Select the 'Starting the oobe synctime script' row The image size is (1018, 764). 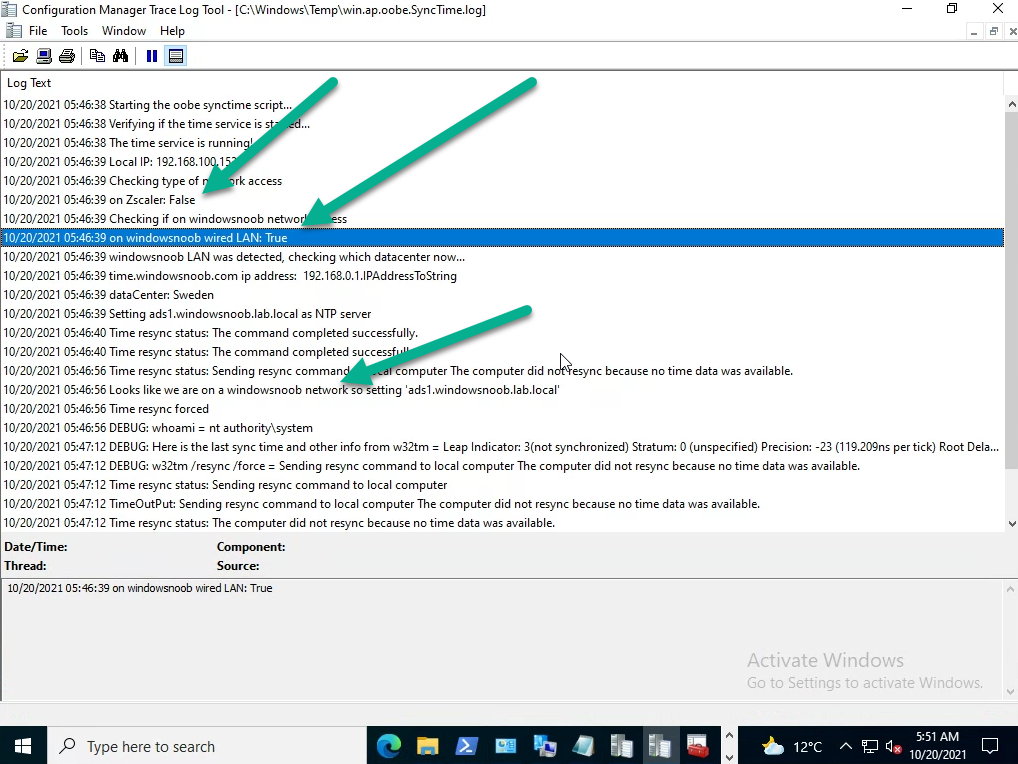pos(503,105)
